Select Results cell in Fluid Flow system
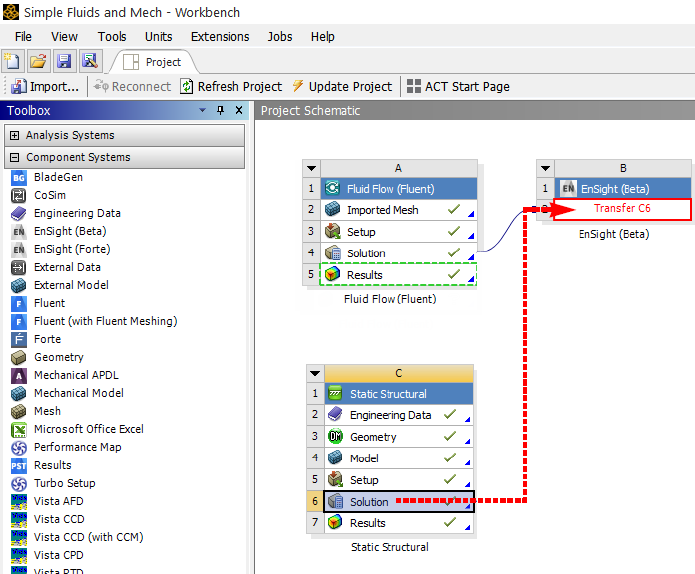695x574 pixels. (x=398, y=274)
